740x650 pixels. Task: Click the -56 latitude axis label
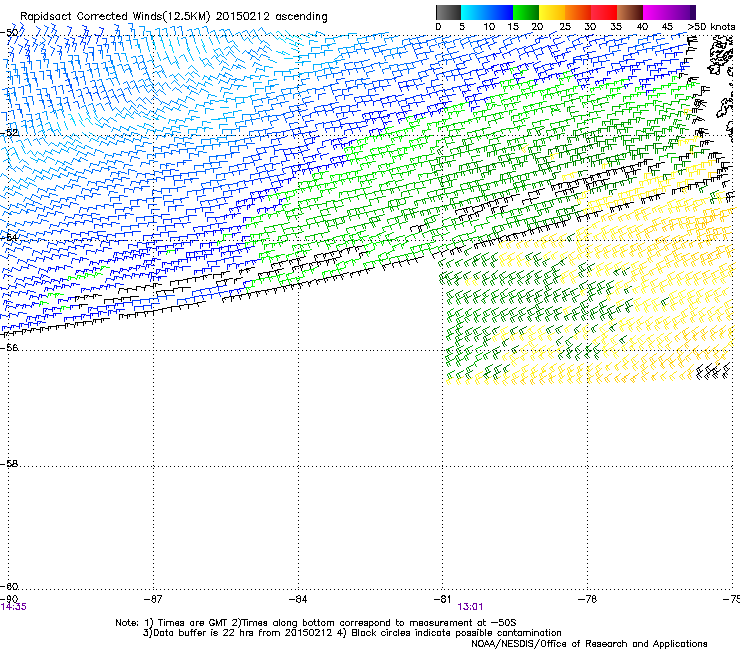click(x=9, y=347)
